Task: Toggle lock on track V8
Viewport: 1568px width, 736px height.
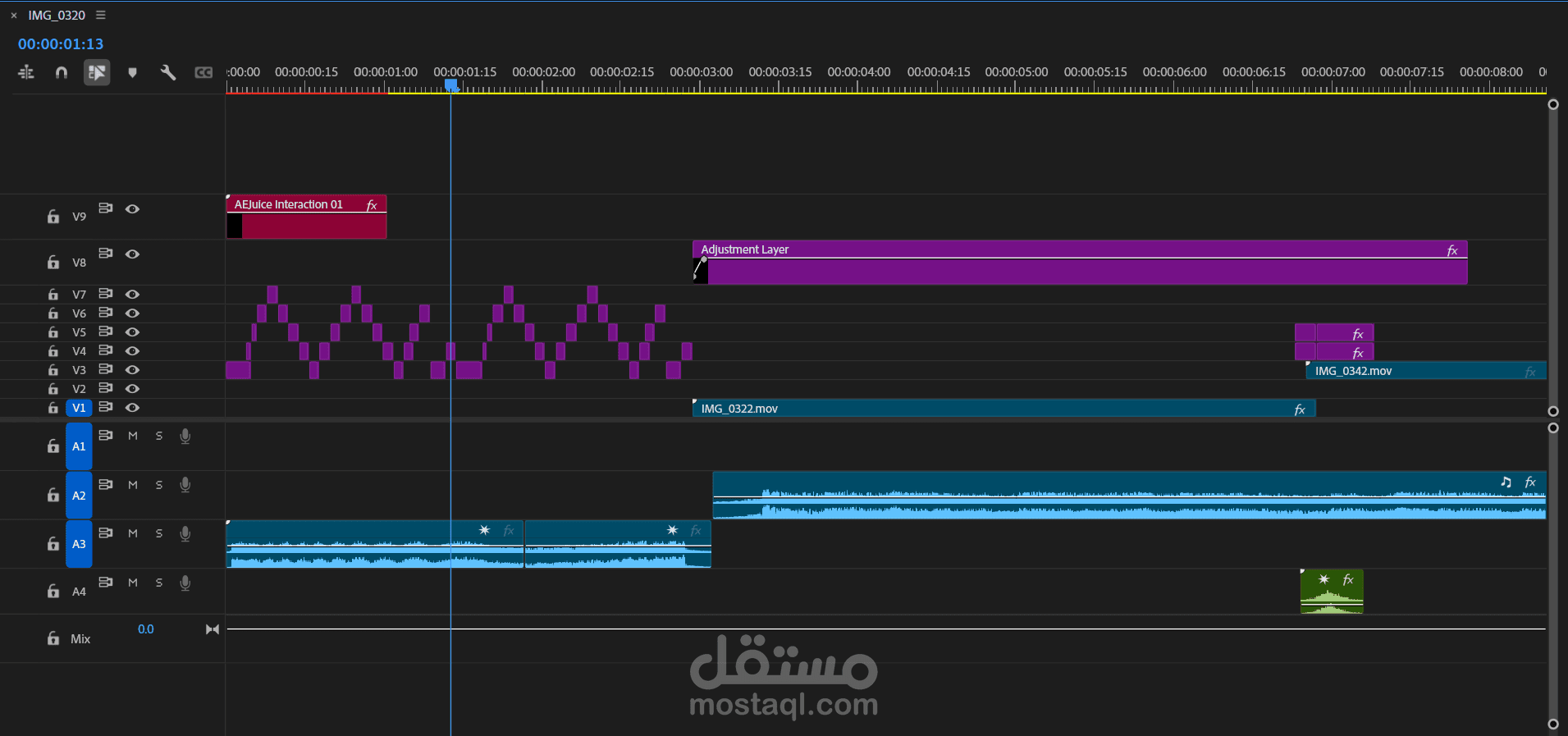Action: [53, 263]
